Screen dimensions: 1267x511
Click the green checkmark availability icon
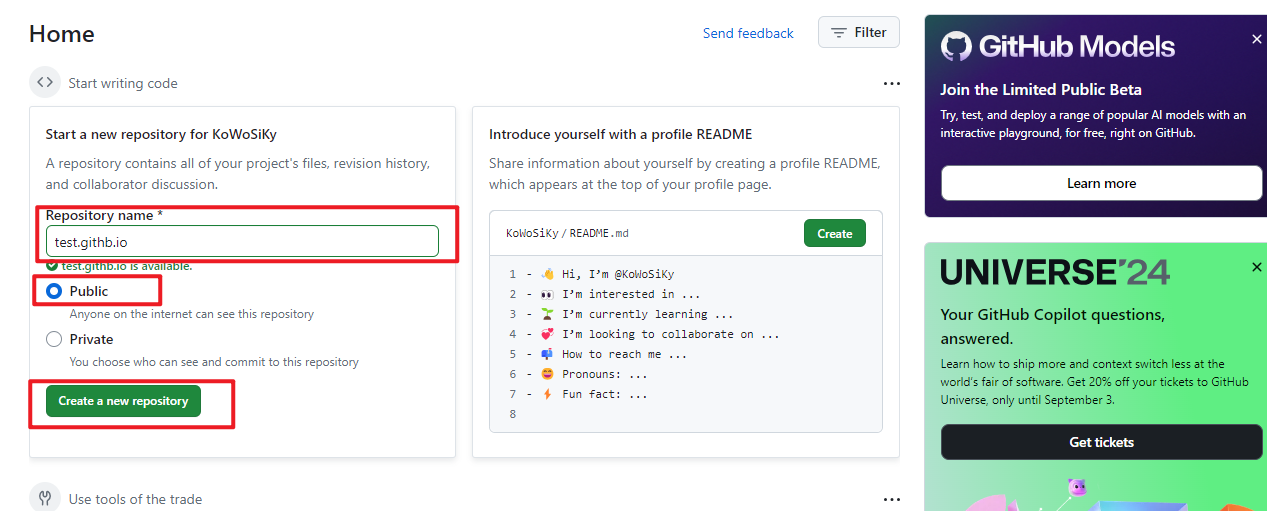(52, 266)
